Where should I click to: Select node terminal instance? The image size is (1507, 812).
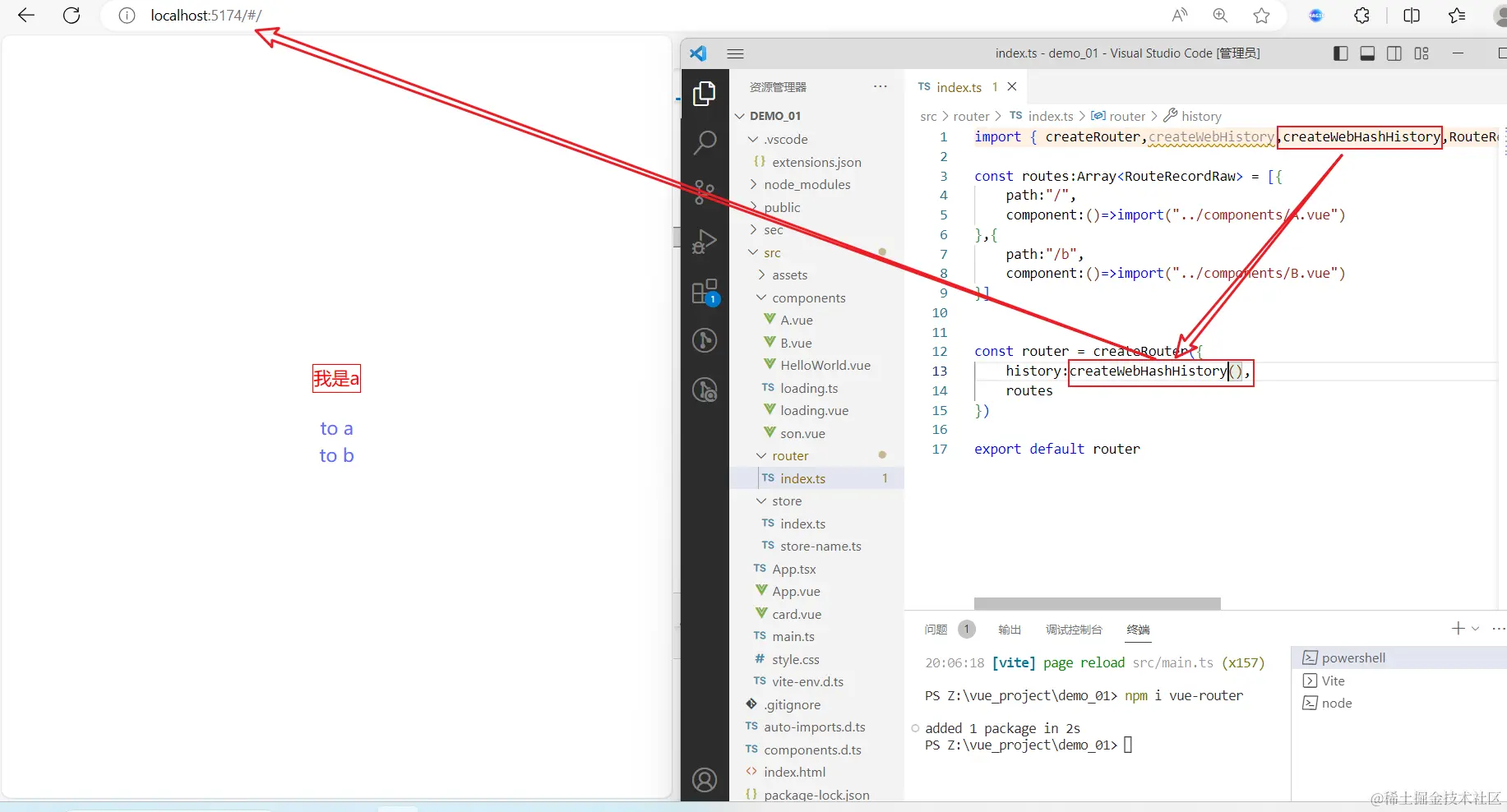[x=1399, y=703]
